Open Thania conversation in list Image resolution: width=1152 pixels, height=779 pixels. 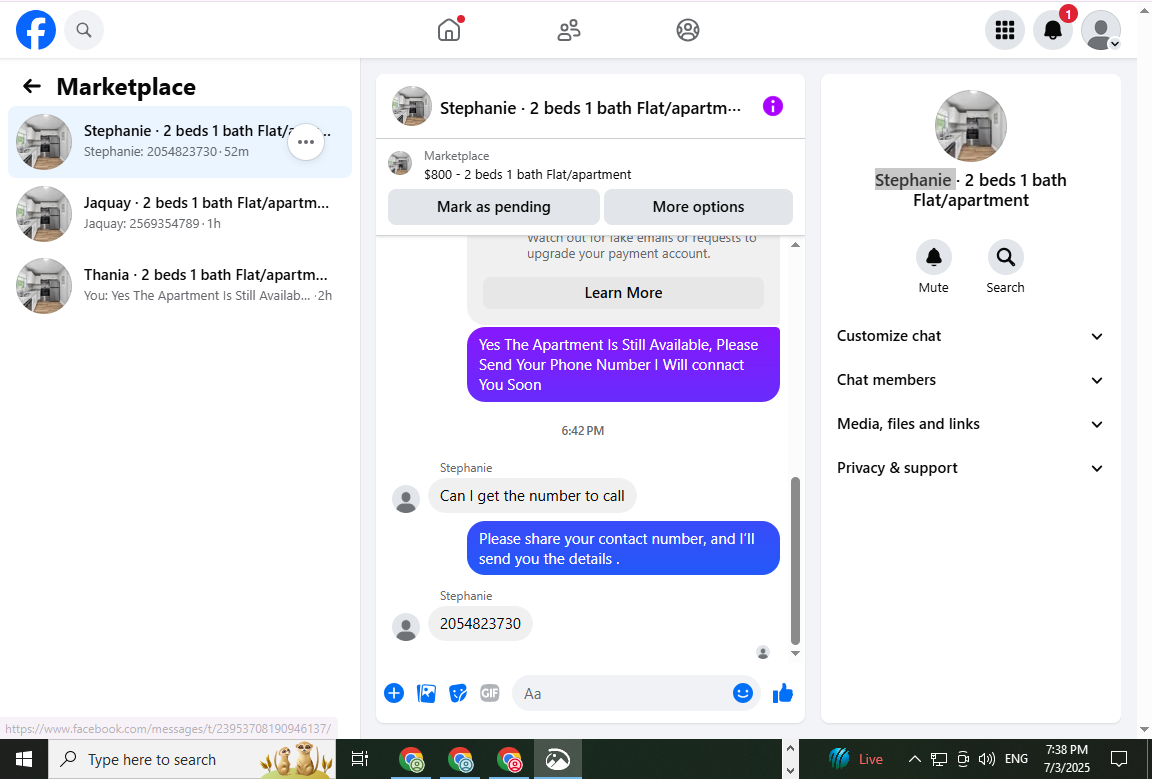(180, 286)
